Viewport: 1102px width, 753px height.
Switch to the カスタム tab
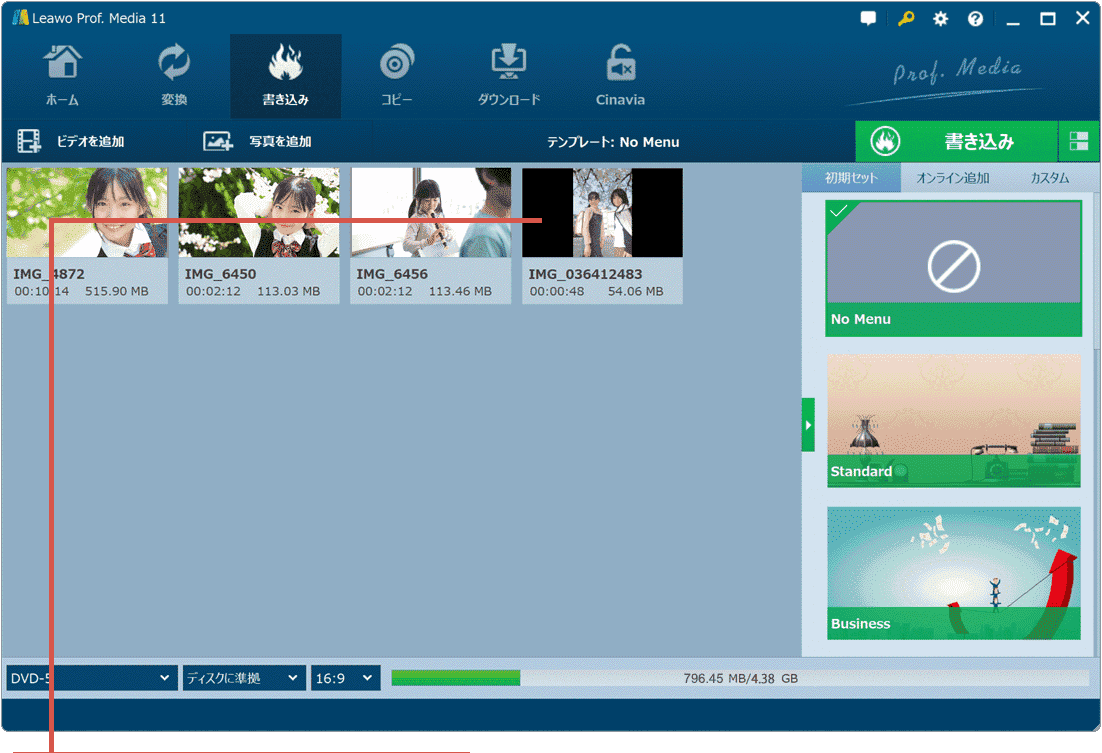pos(1049,178)
